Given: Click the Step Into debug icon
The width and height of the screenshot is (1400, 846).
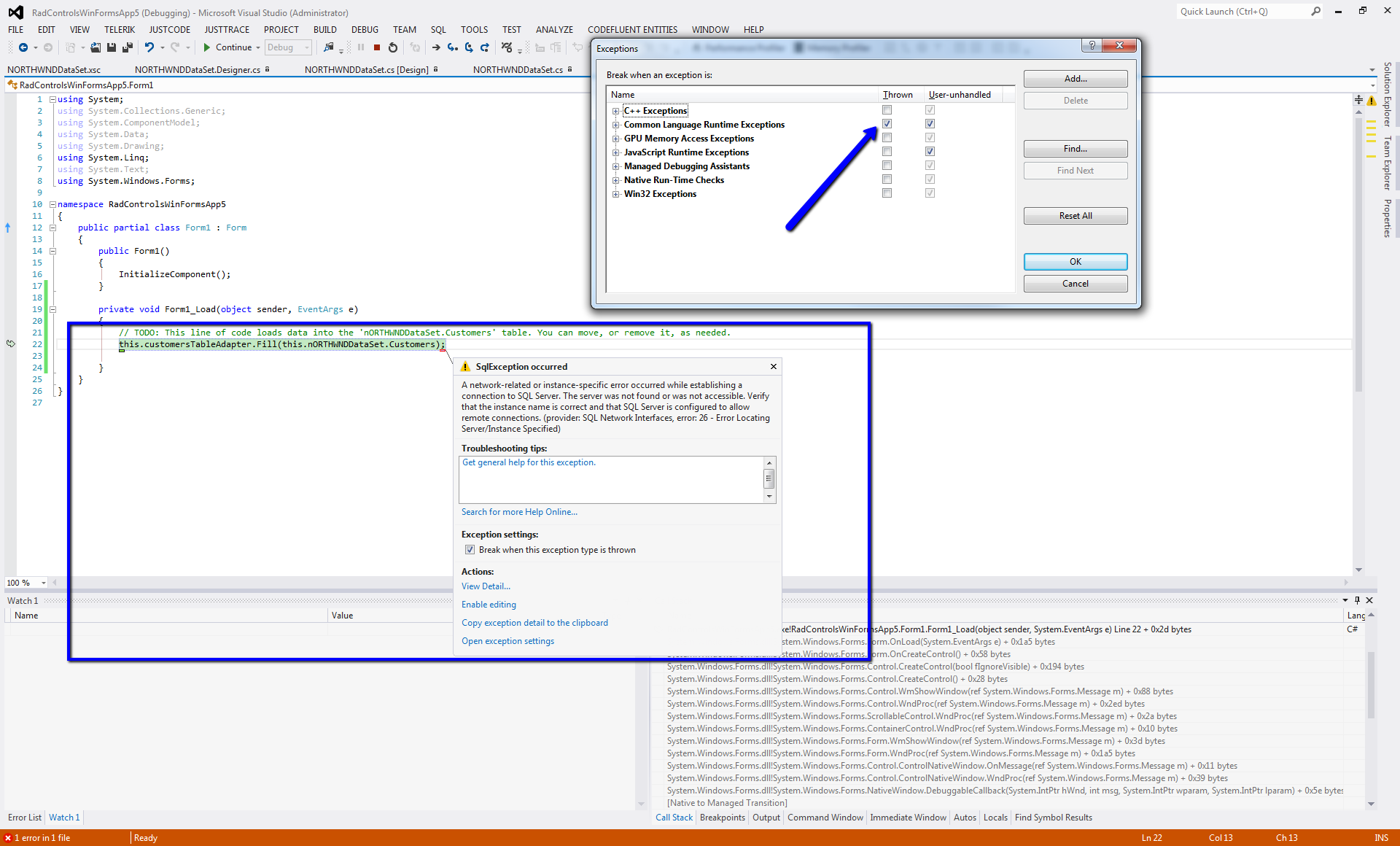Looking at the screenshot, I should point(452,47).
